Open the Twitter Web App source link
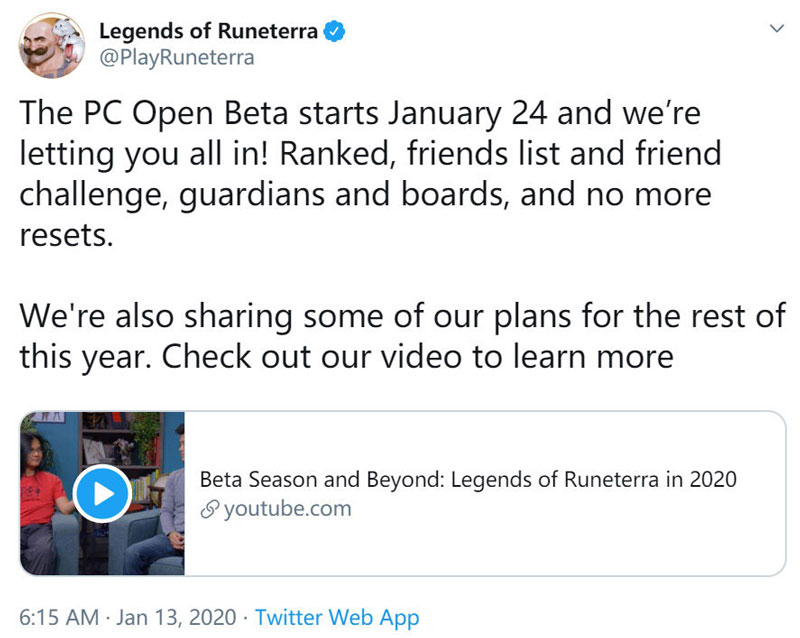This screenshot has width=800, height=638. 337,617
